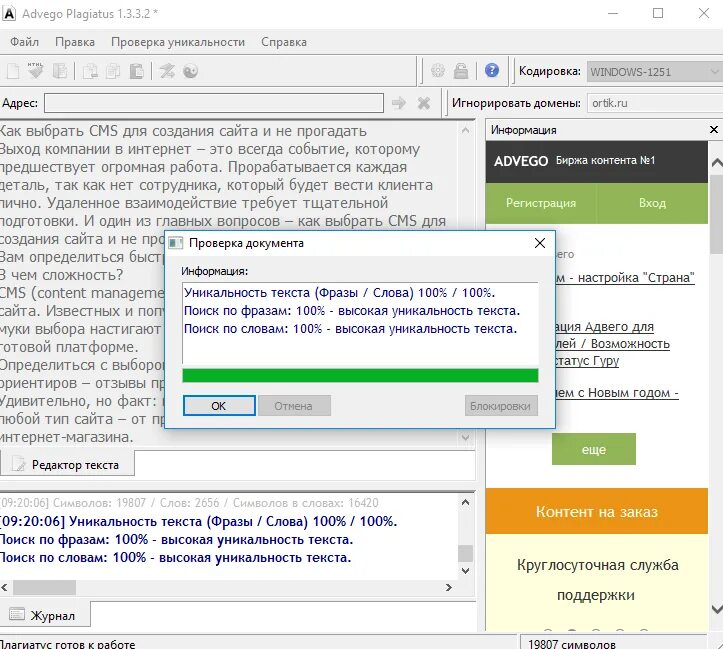Click the padlock blocking icon
This screenshot has width=723, height=649.
461,71
